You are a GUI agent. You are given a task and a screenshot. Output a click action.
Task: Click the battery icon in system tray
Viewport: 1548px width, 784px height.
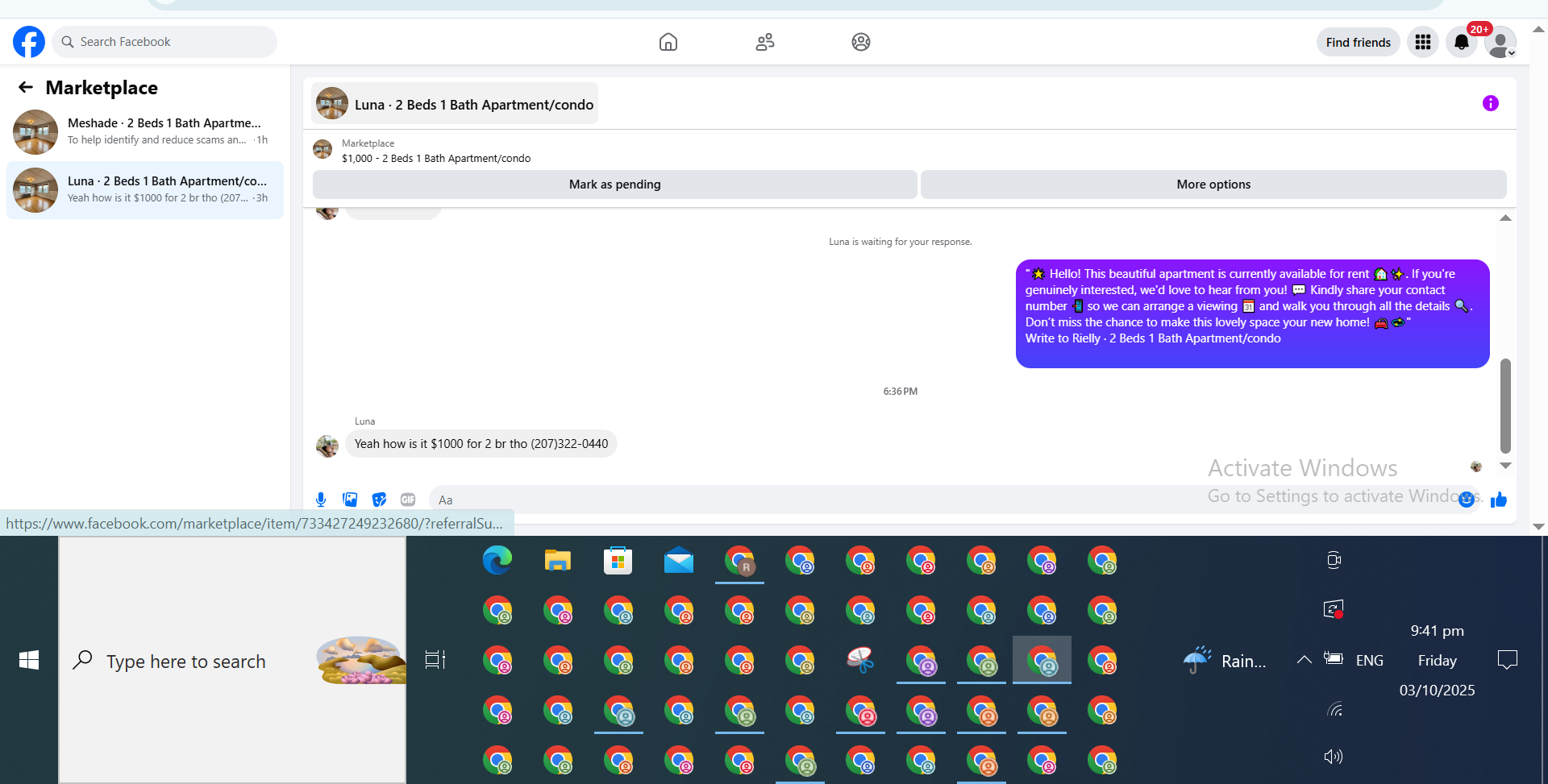click(1334, 659)
